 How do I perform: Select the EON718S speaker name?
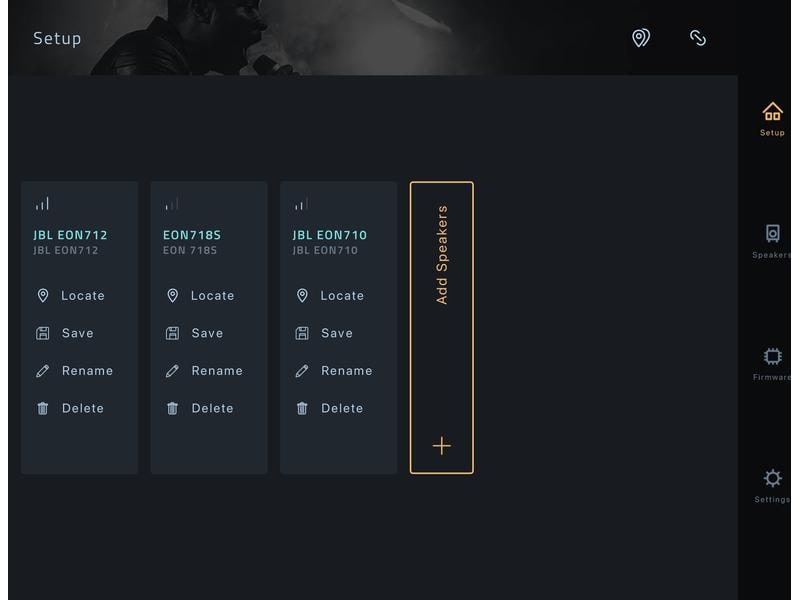(x=192, y=235)
